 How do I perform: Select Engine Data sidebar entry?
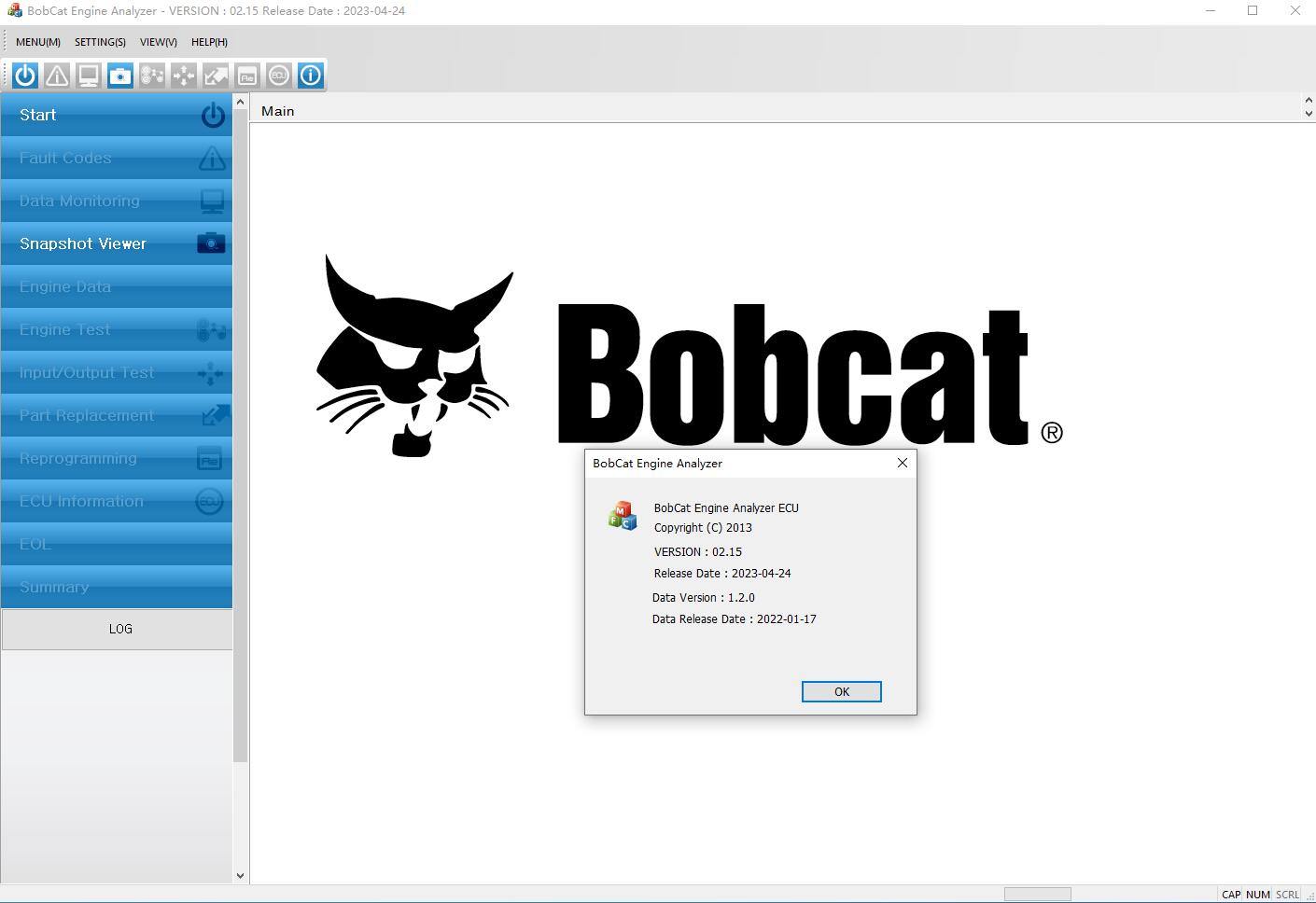[117, 286]
